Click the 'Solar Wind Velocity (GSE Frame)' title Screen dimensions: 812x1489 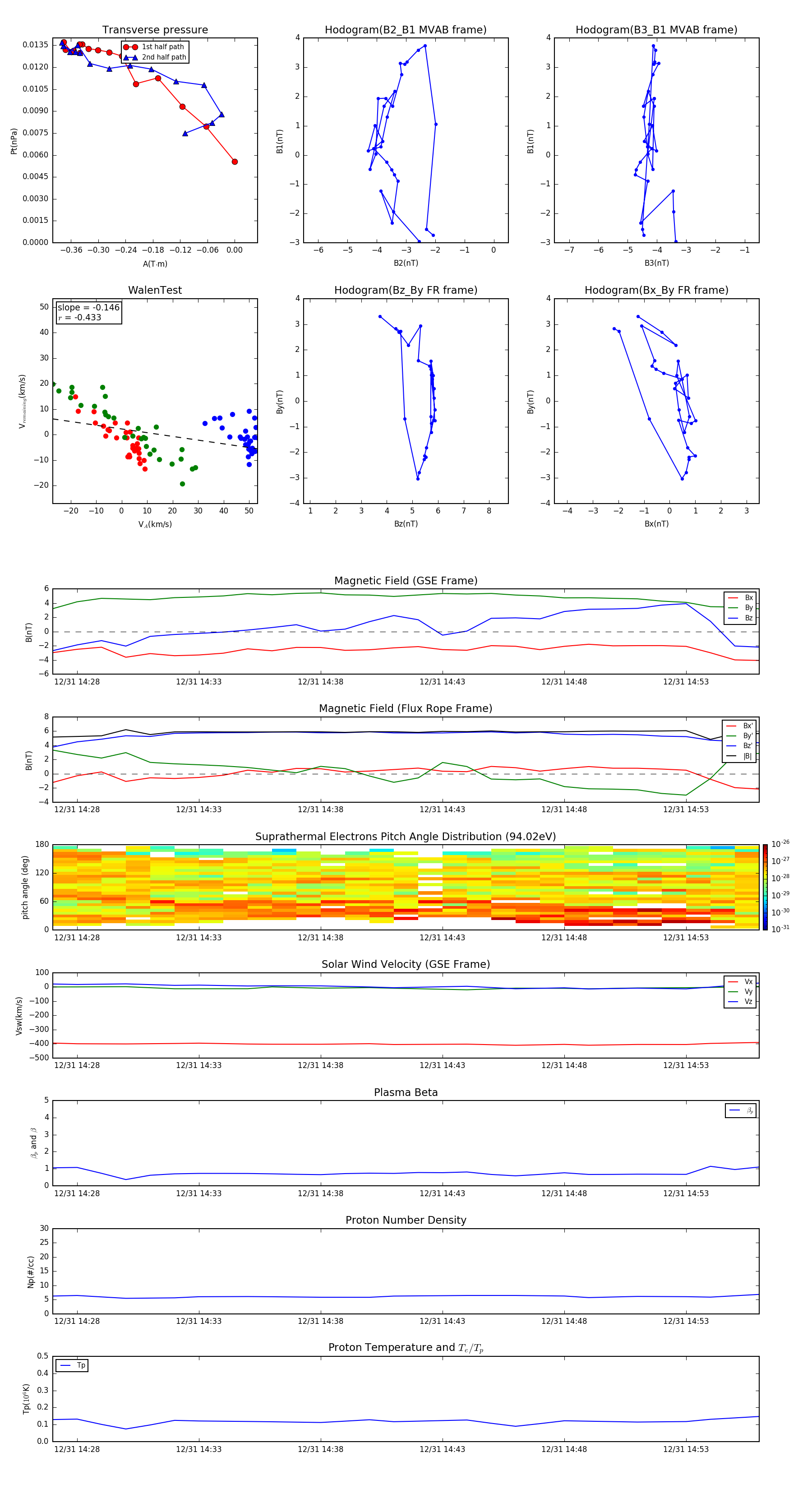(x=406, y=964)
